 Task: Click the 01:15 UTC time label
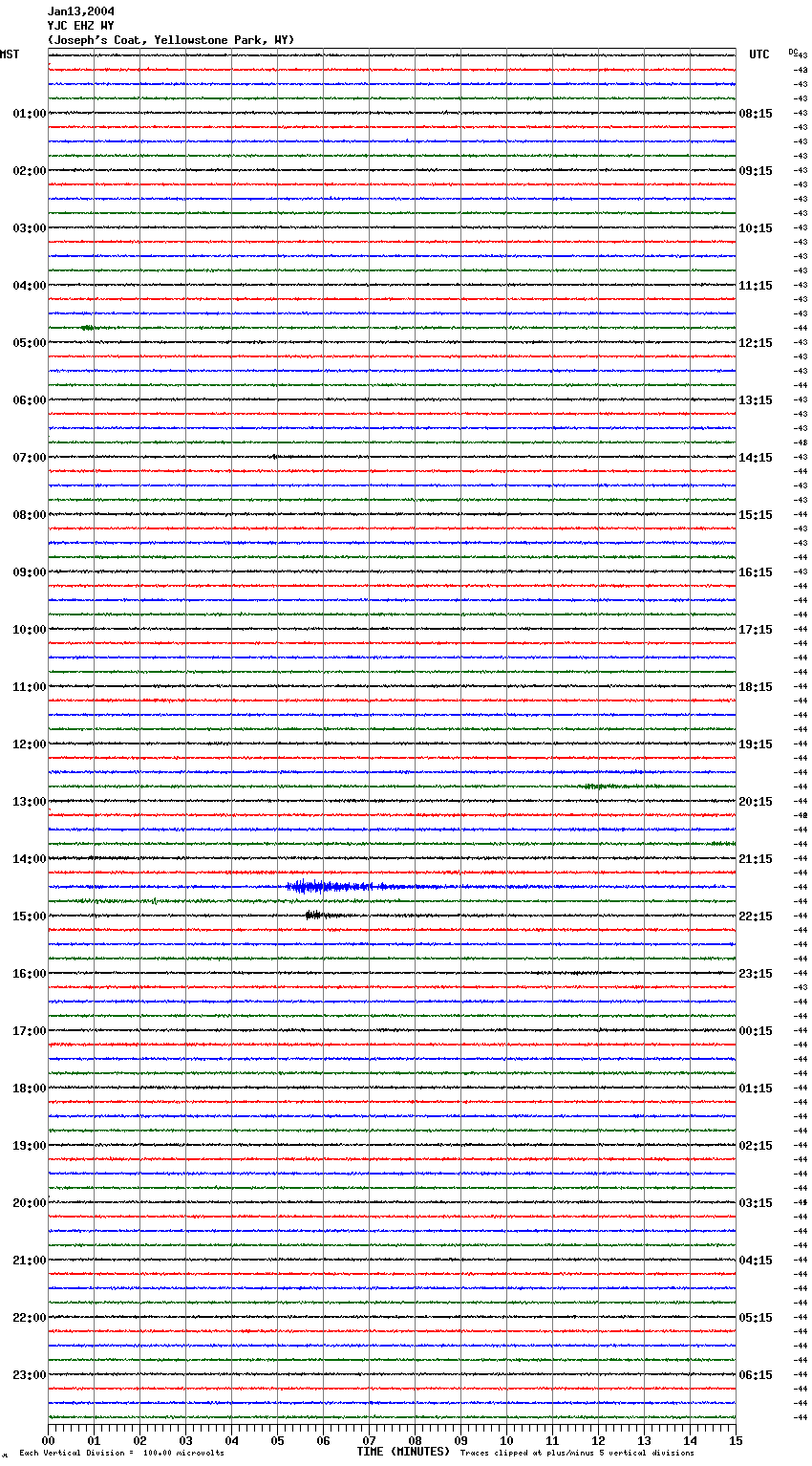(x=756, y=1089)
